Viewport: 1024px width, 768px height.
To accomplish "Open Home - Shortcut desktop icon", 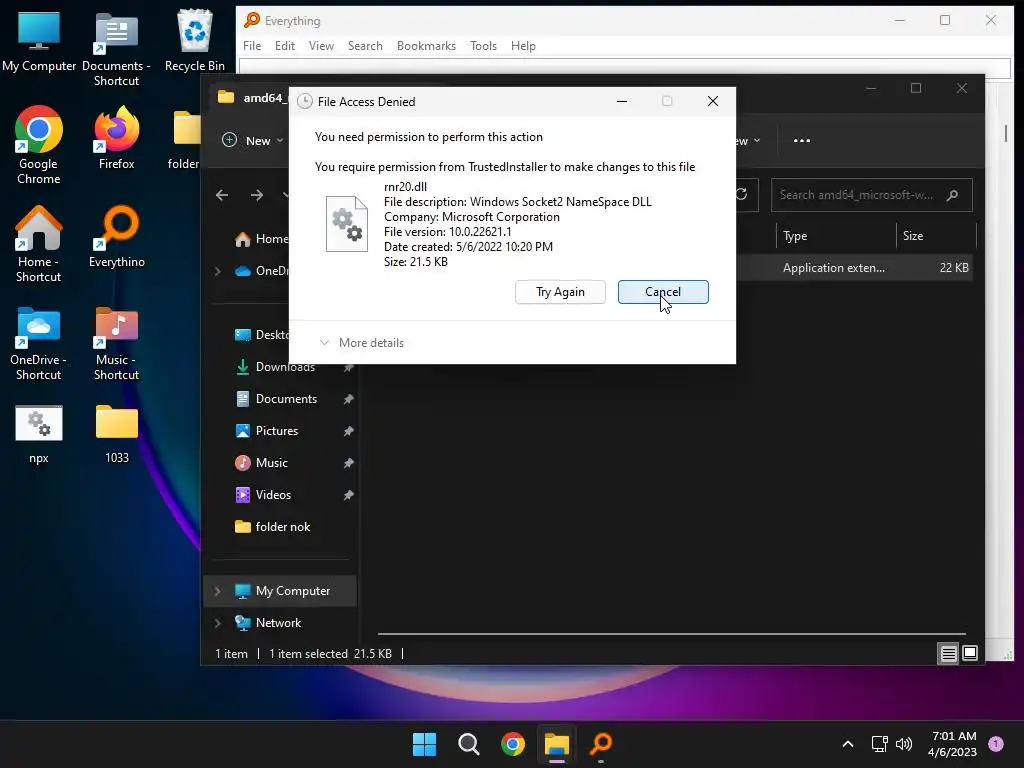I will coord(39,243).
